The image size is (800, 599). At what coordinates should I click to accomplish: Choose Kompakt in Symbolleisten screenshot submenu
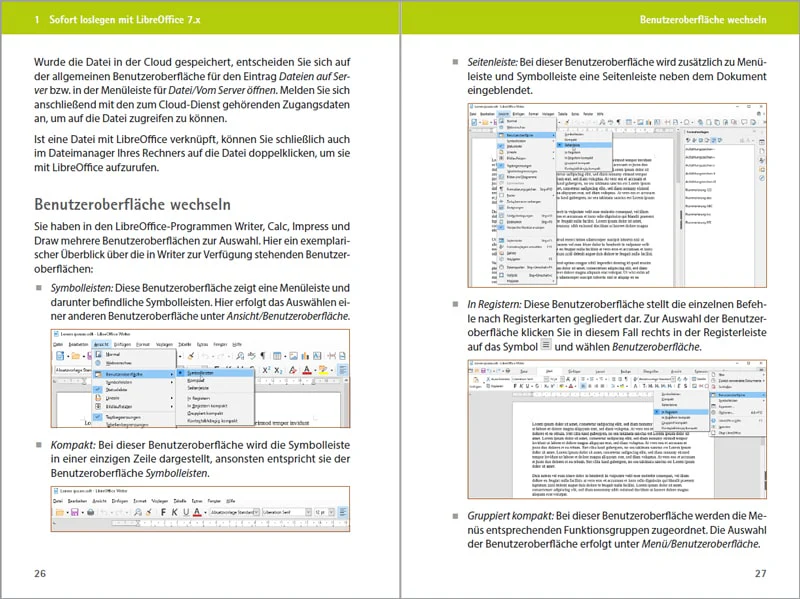pos(196,380)
